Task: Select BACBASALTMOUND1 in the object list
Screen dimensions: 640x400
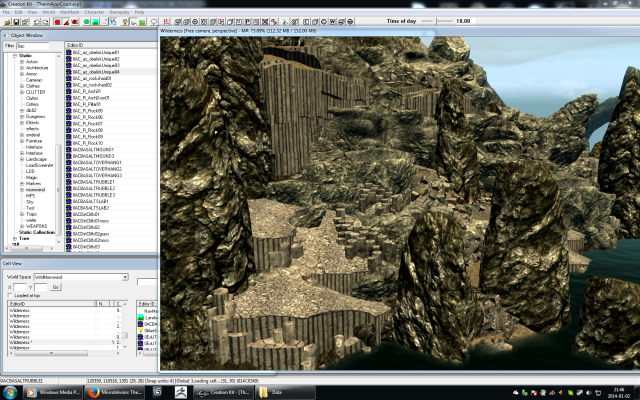Action: tap(93, 150)
